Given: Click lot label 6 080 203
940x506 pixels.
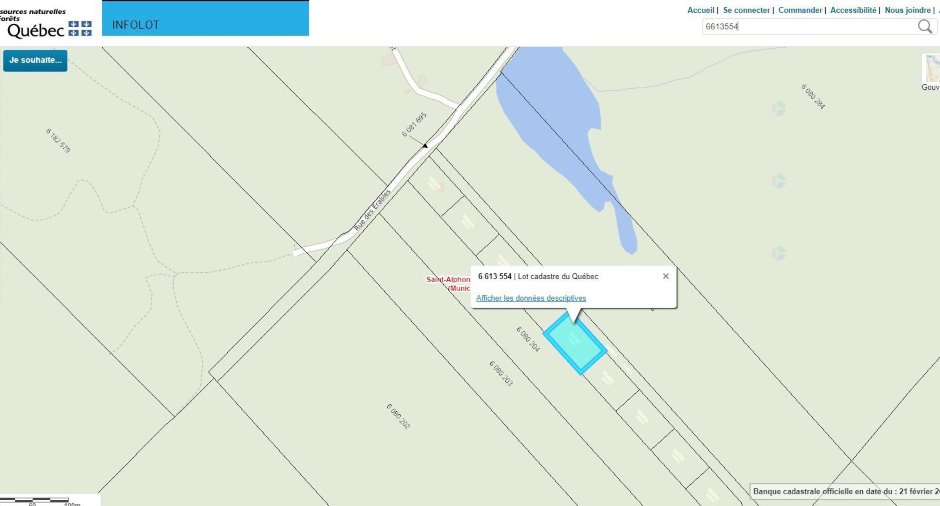Looking at the screenshot, I should coord(501,374).
